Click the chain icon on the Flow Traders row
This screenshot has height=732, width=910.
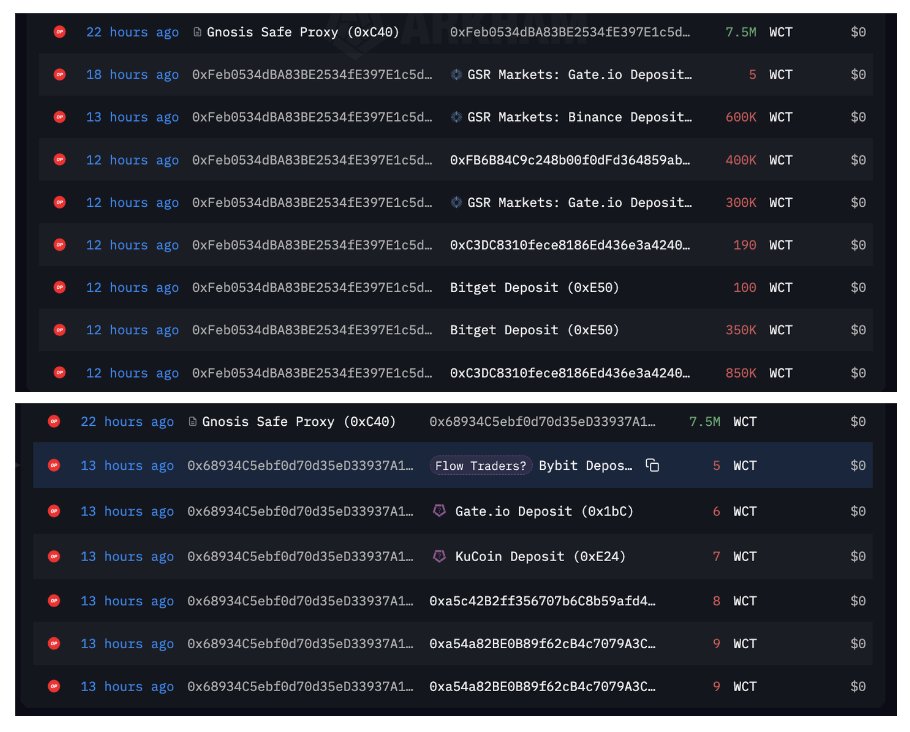coord(54,465)
